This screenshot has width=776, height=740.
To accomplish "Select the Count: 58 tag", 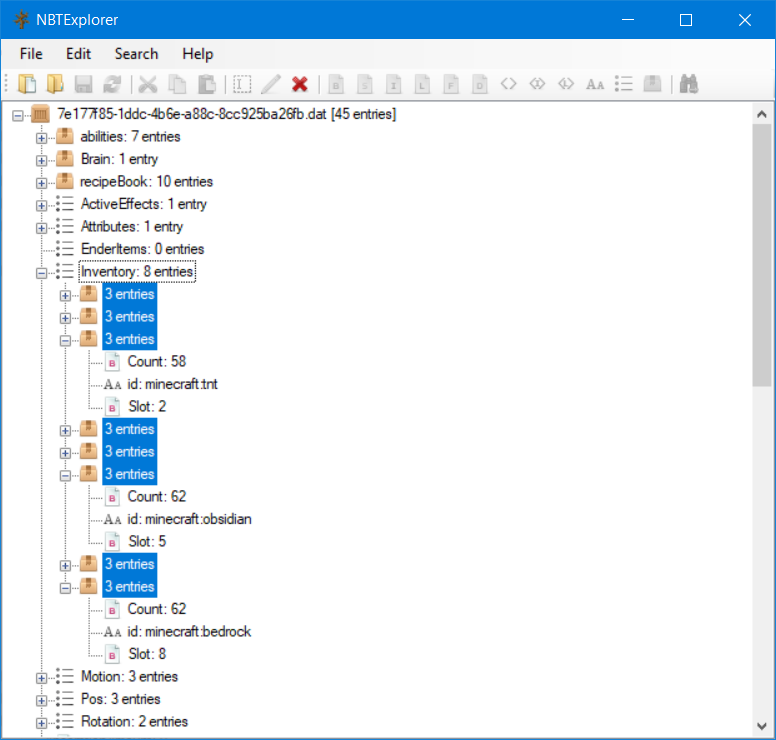I will tap(156, 362).
